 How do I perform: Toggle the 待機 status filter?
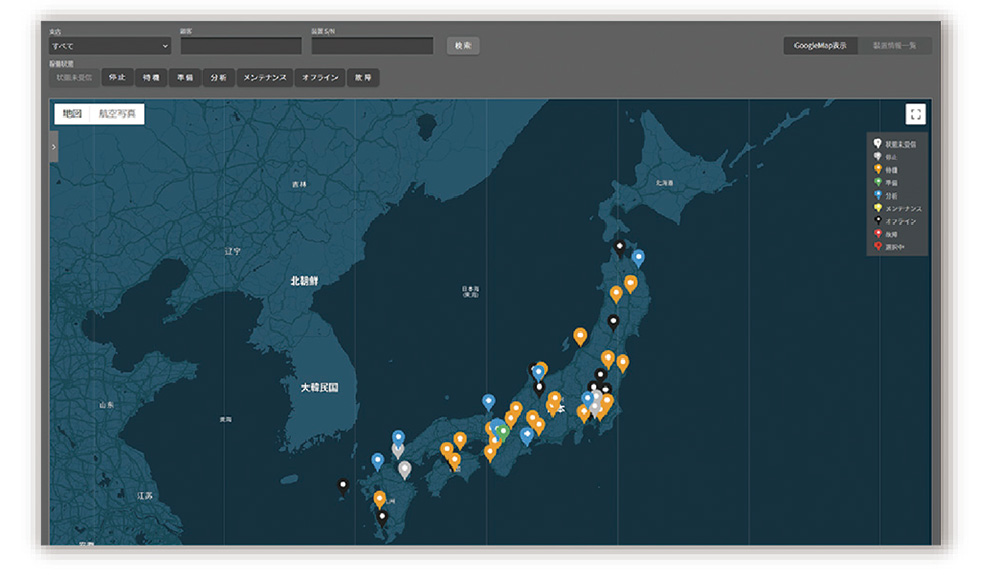(x=151, y=78)
